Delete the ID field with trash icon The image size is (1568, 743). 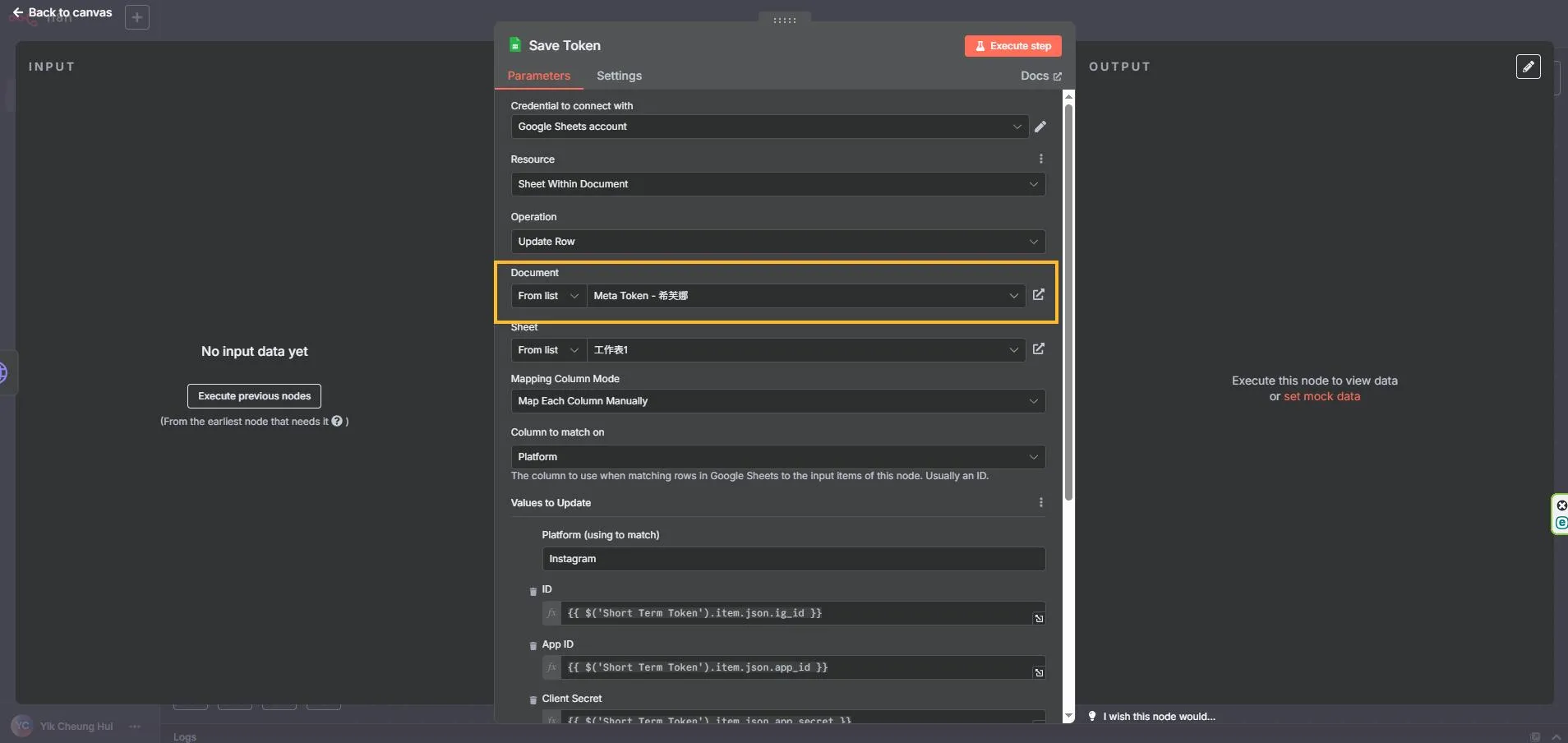[x=533, y=591]
